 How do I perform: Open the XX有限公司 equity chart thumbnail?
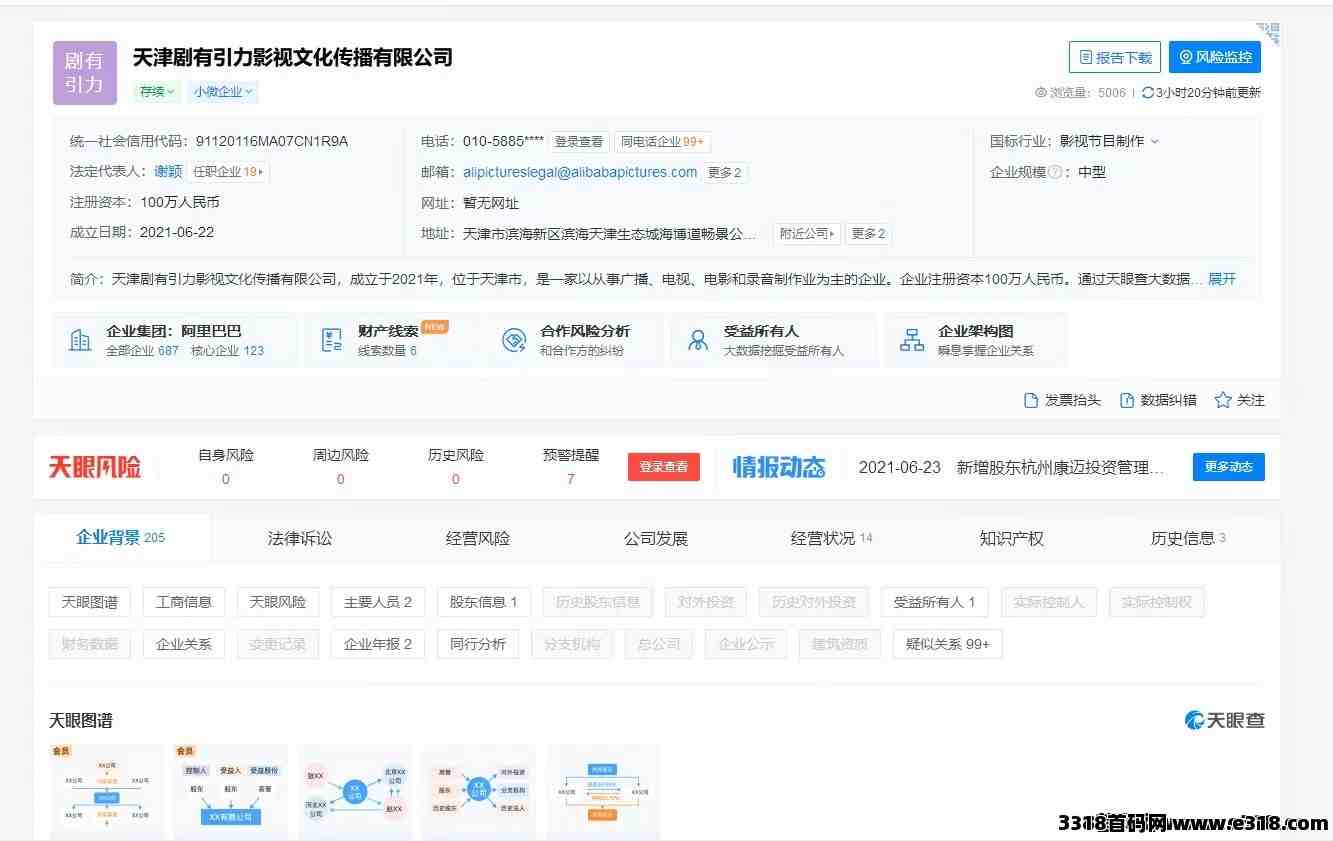pos(230,792)
